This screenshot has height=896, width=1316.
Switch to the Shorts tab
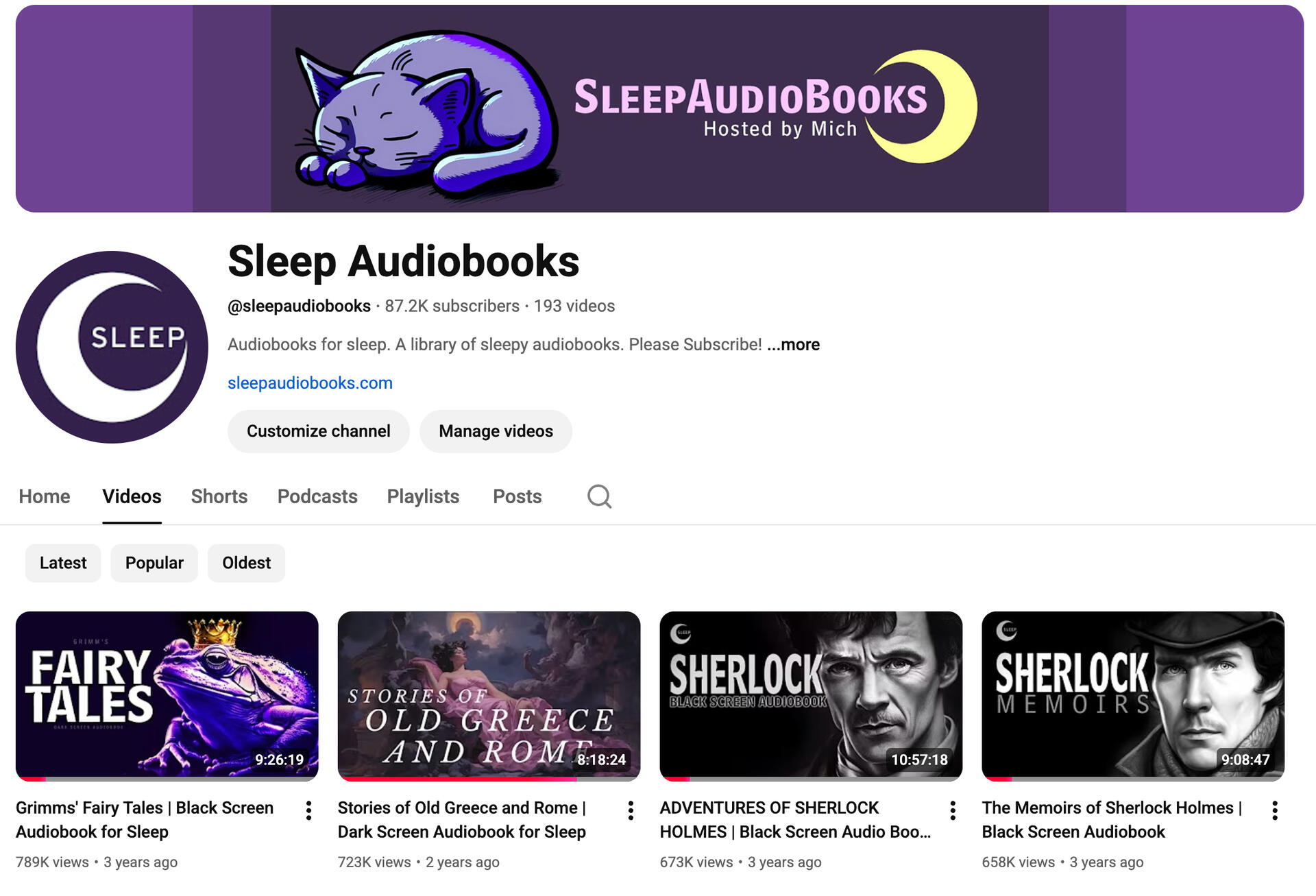pyautogui.click(x=219, y=496)
